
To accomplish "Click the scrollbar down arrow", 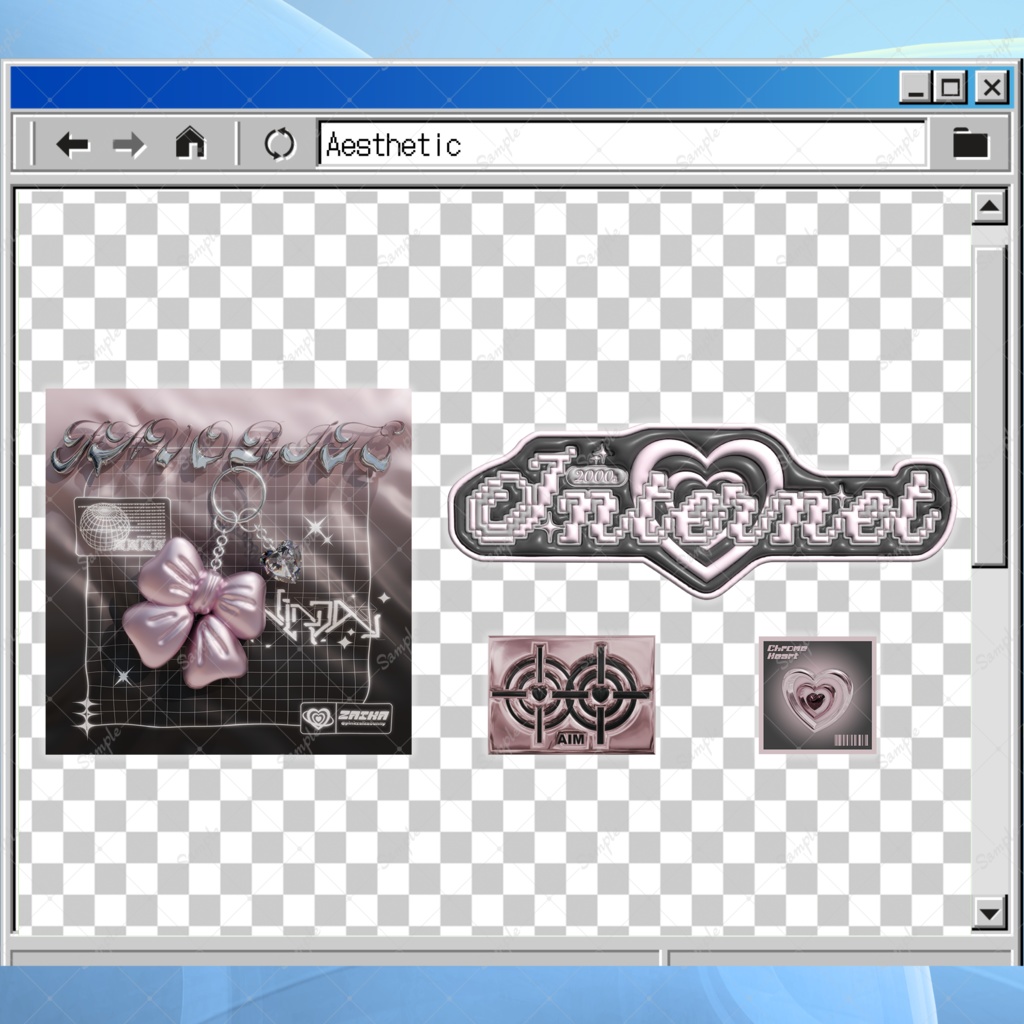I will point(989,912).
